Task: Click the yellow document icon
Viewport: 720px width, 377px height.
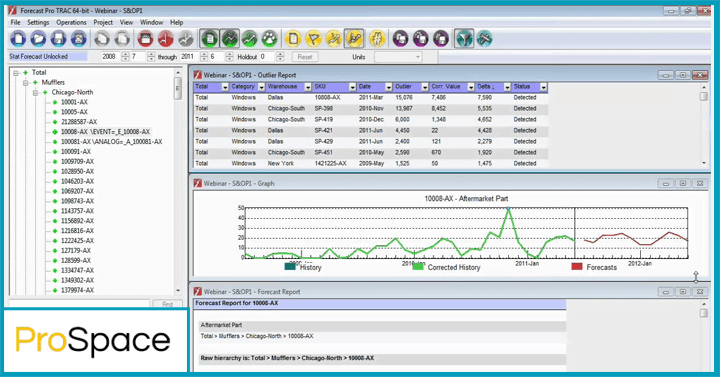Action: coord(293,39)
